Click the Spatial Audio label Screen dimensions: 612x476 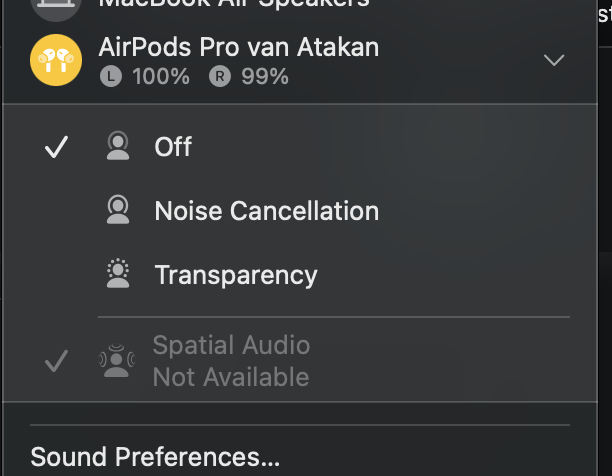pos(231,346)
